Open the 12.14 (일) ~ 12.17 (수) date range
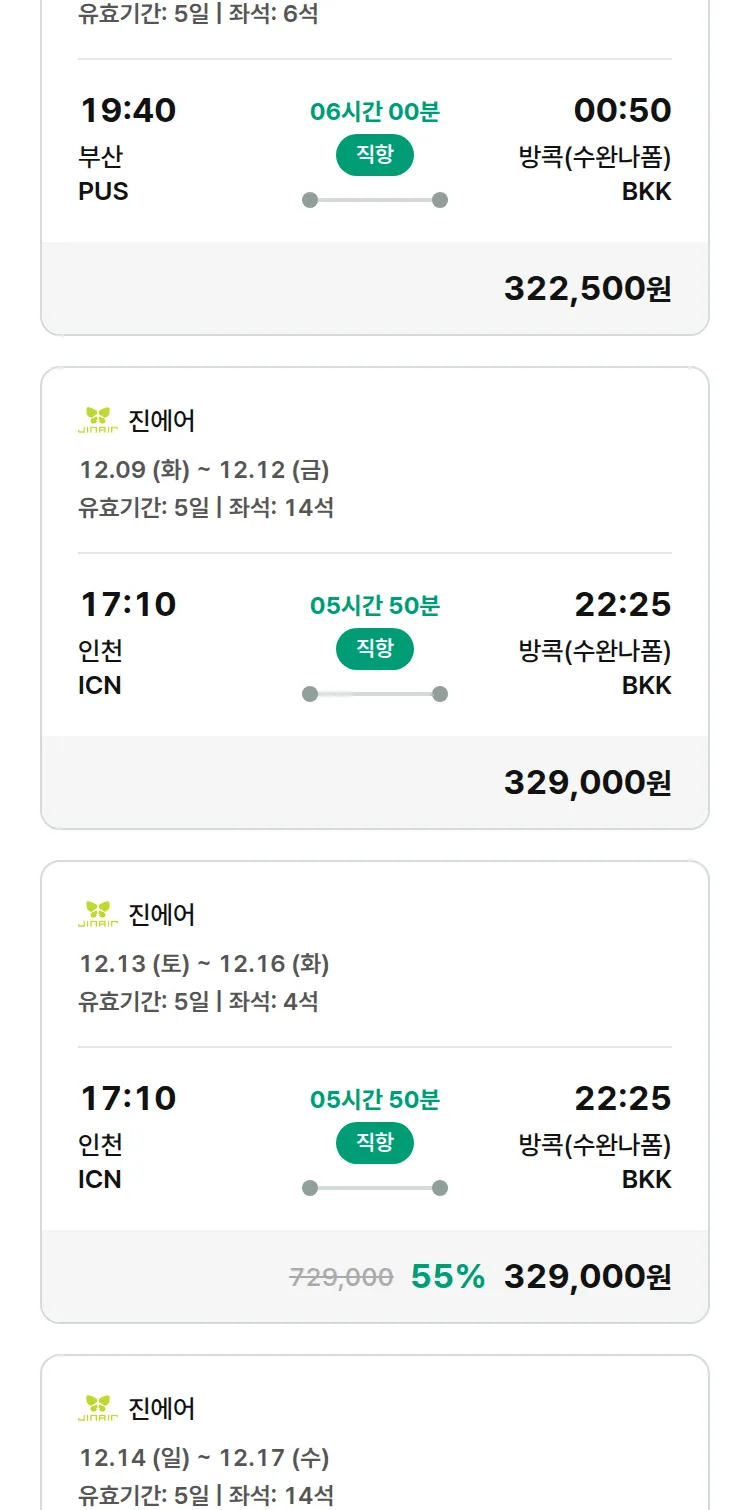The width and height of the screenshot is (750, 1510). pos(204,1458)
